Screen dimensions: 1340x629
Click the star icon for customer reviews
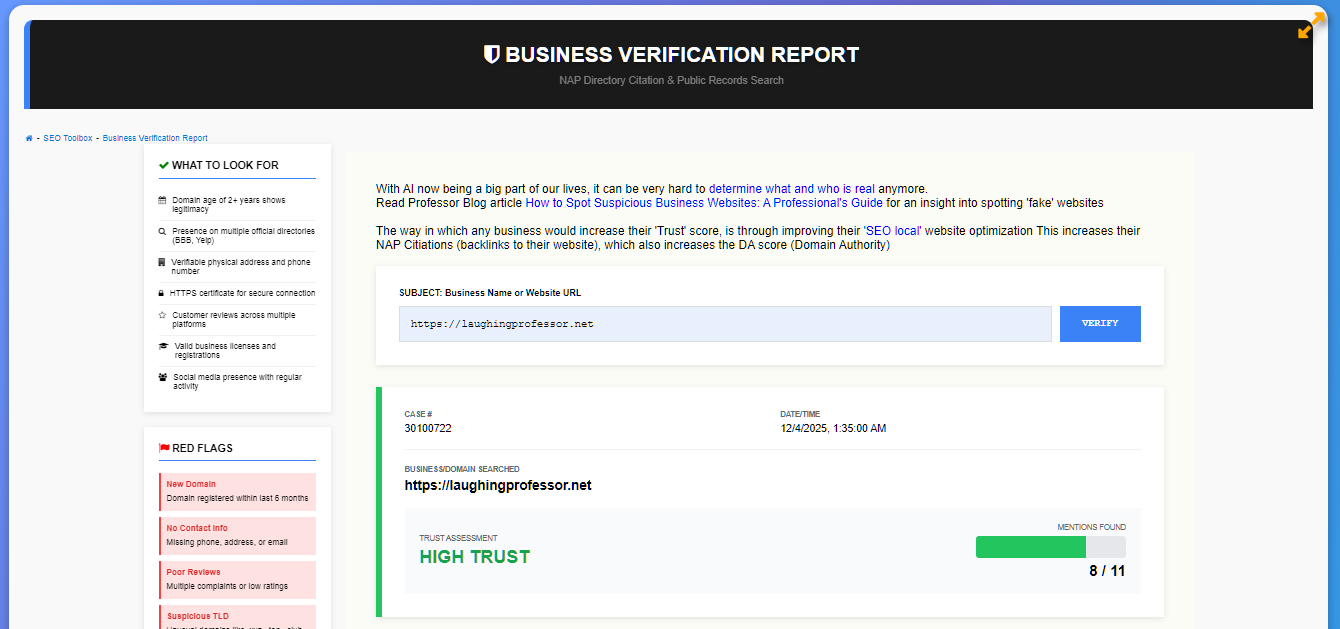tap(162, 315)
